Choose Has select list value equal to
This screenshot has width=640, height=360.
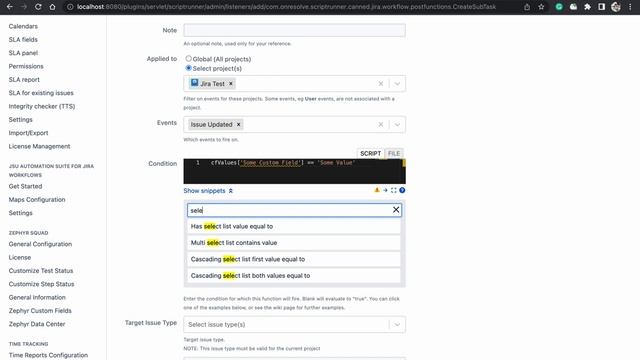pyautogui.click(x=294, y=227)
